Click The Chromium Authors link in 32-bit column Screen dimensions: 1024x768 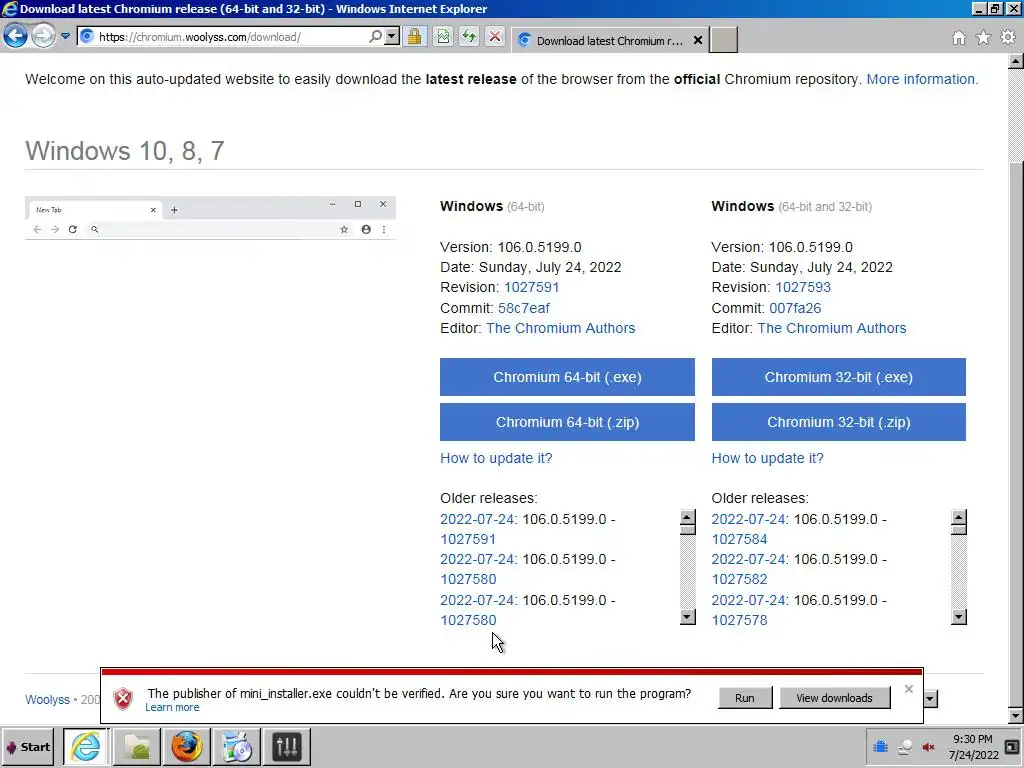(831, 328)
